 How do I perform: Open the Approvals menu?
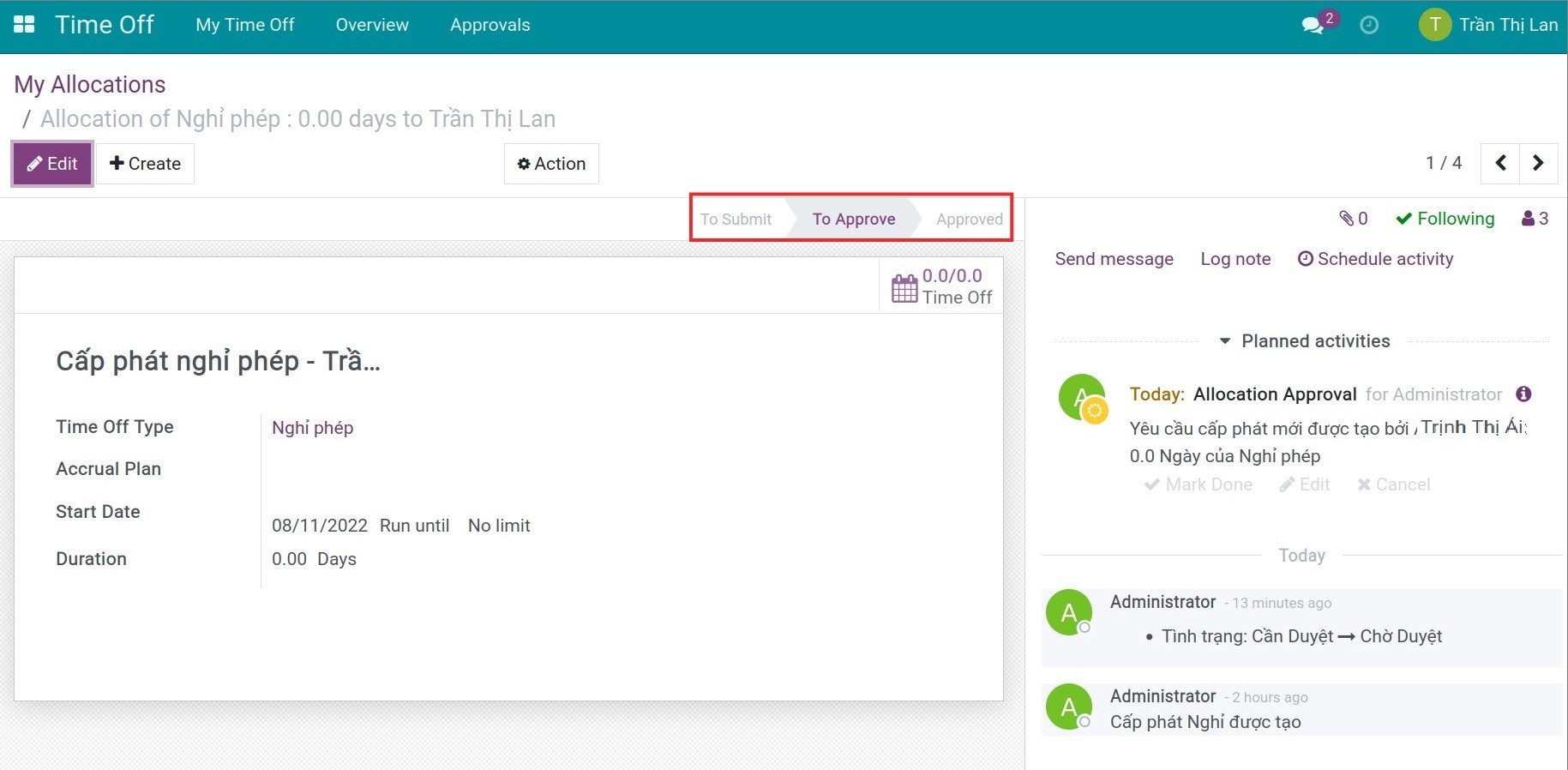pyautogui.click(x=490, y=25)
